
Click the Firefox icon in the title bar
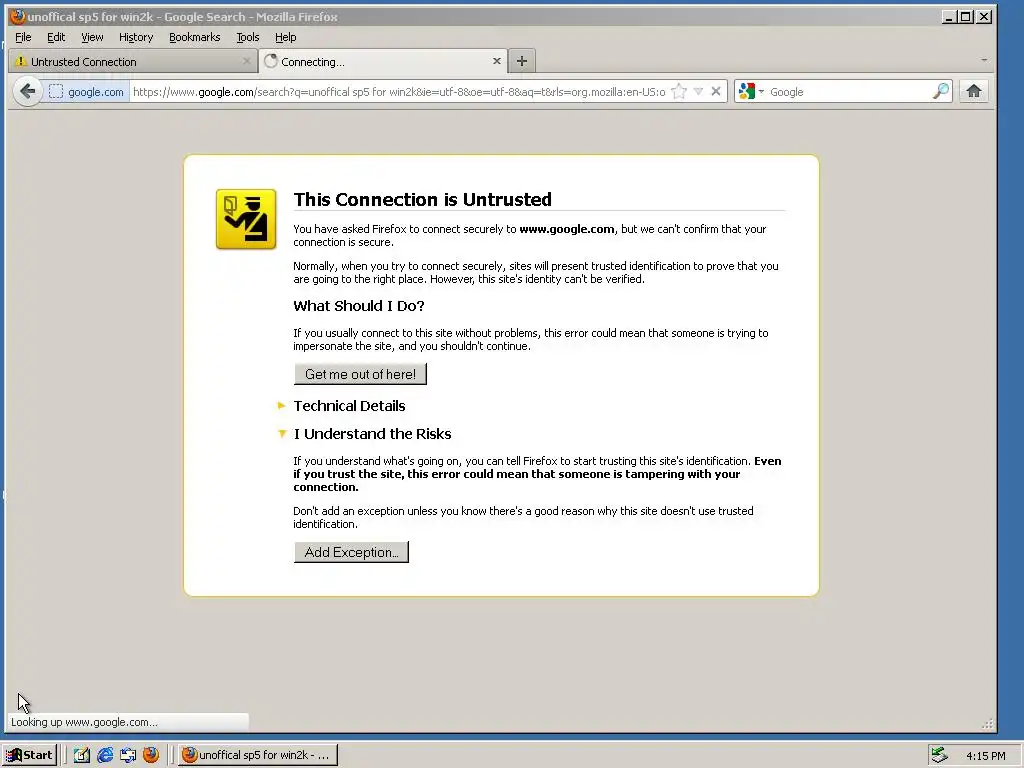(17, 16)
